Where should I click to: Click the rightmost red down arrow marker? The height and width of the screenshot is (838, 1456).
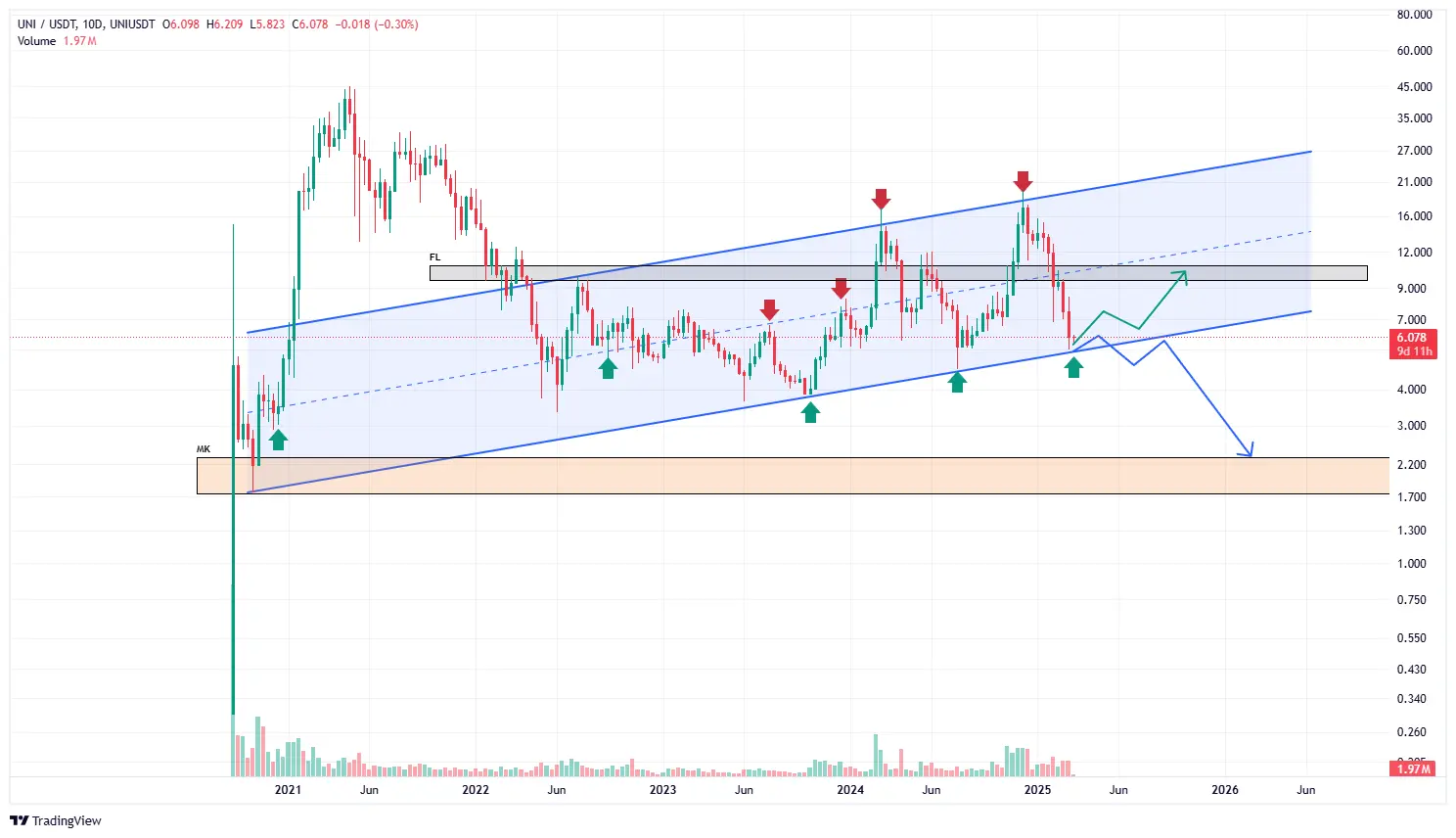(x=1023, y=181)
